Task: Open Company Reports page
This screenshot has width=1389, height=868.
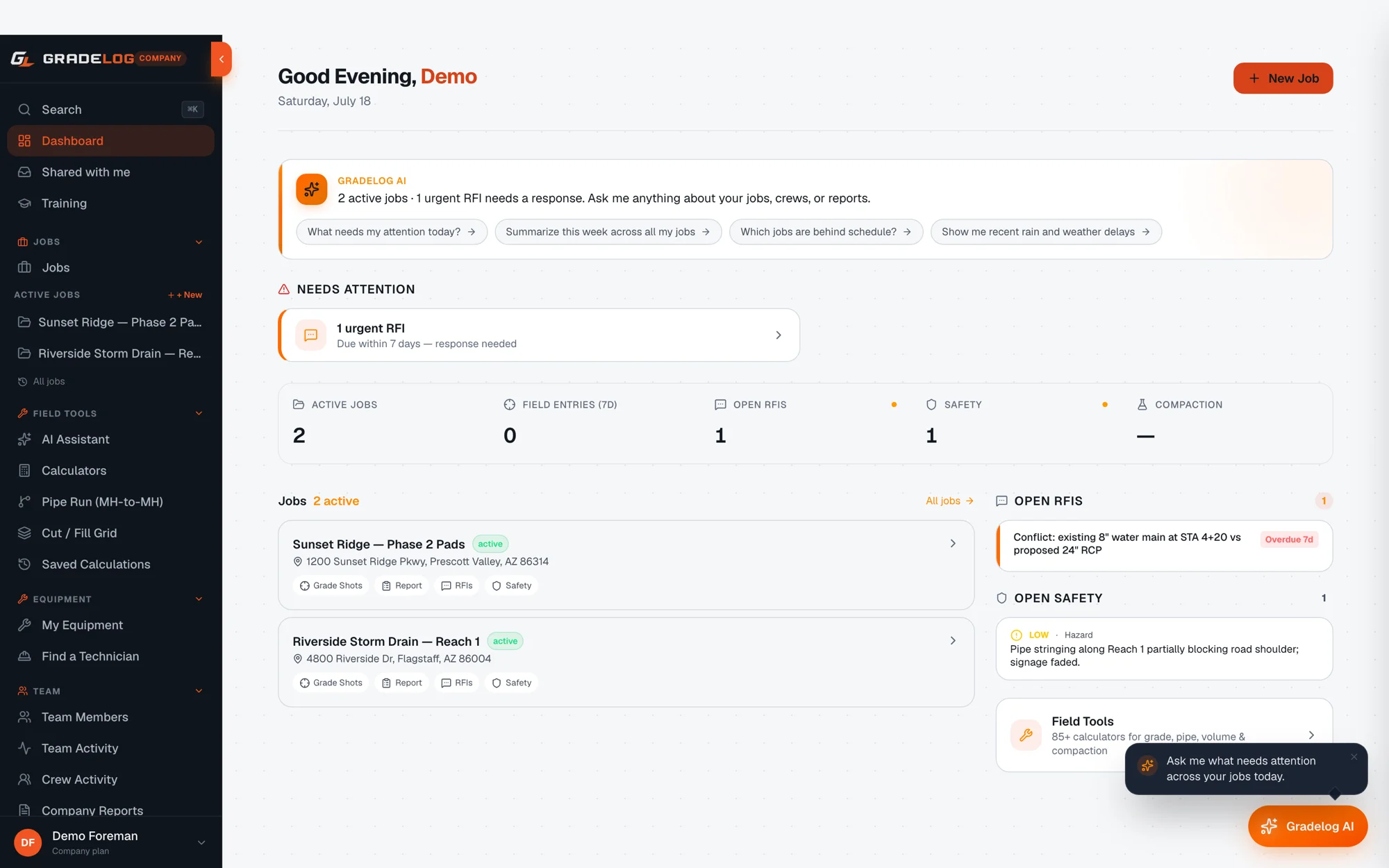Action: pyautogui.click(x=111, y=810)
